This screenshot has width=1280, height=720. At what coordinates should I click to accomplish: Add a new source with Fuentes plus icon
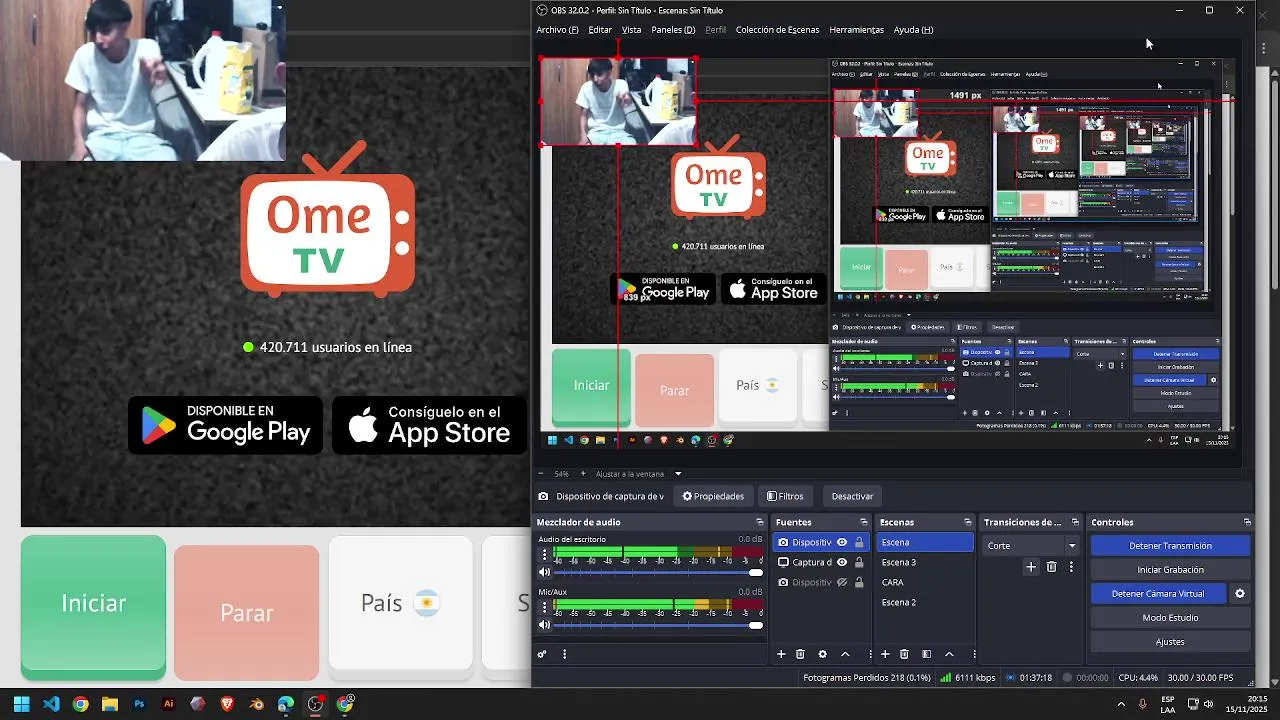click(x=781, y=654)
